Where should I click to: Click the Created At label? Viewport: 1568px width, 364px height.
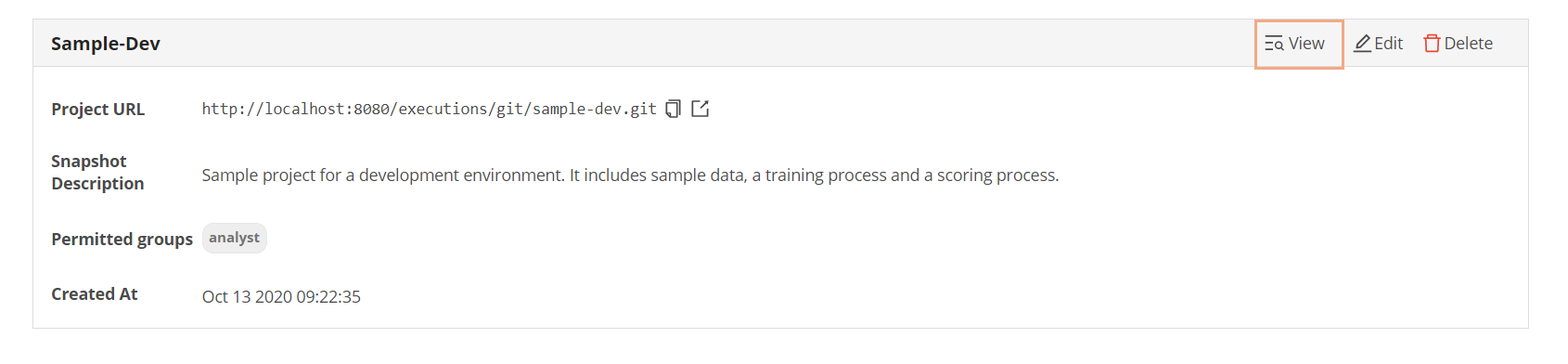coord(95,293)
